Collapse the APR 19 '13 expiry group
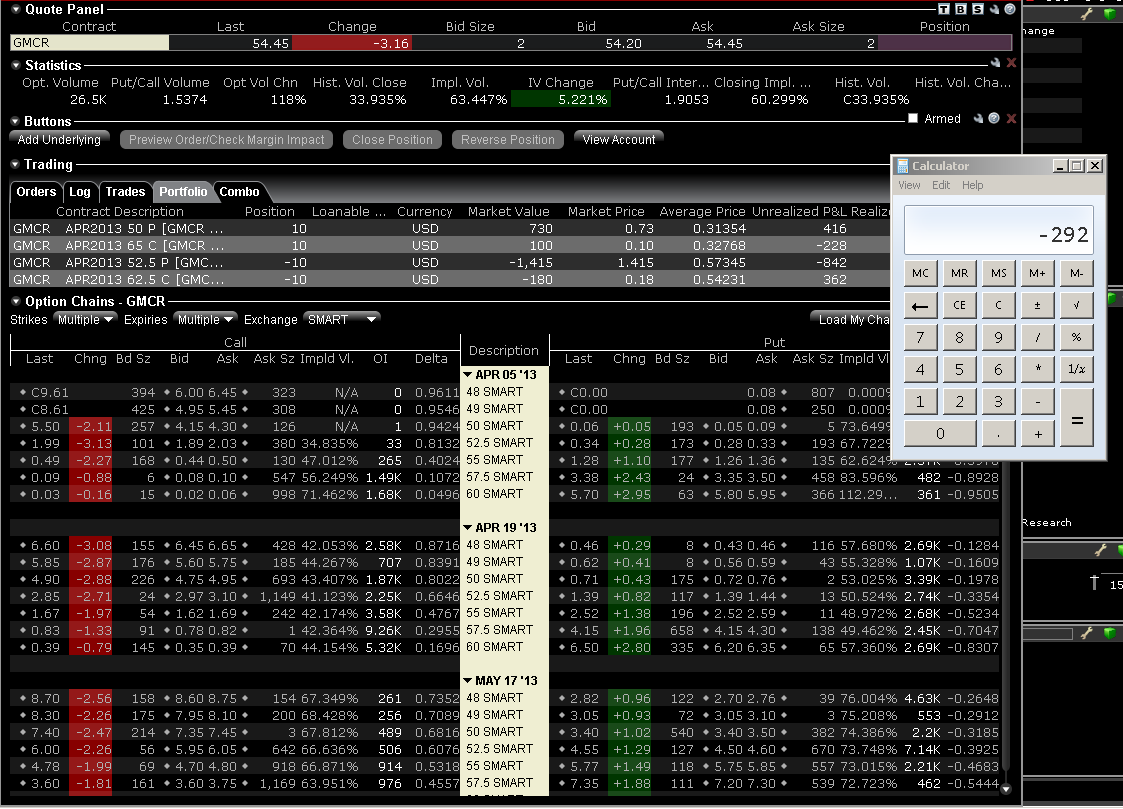The height and width of the screenshot is (809, 1123). (468, 528)
